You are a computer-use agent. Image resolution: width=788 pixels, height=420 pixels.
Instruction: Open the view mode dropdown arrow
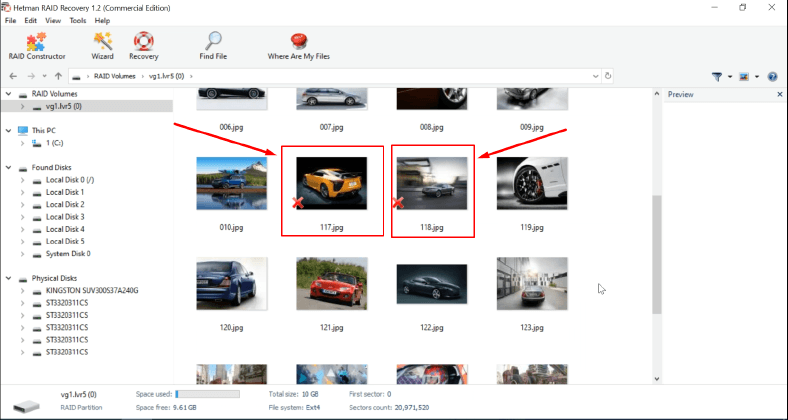pos(757,77)
